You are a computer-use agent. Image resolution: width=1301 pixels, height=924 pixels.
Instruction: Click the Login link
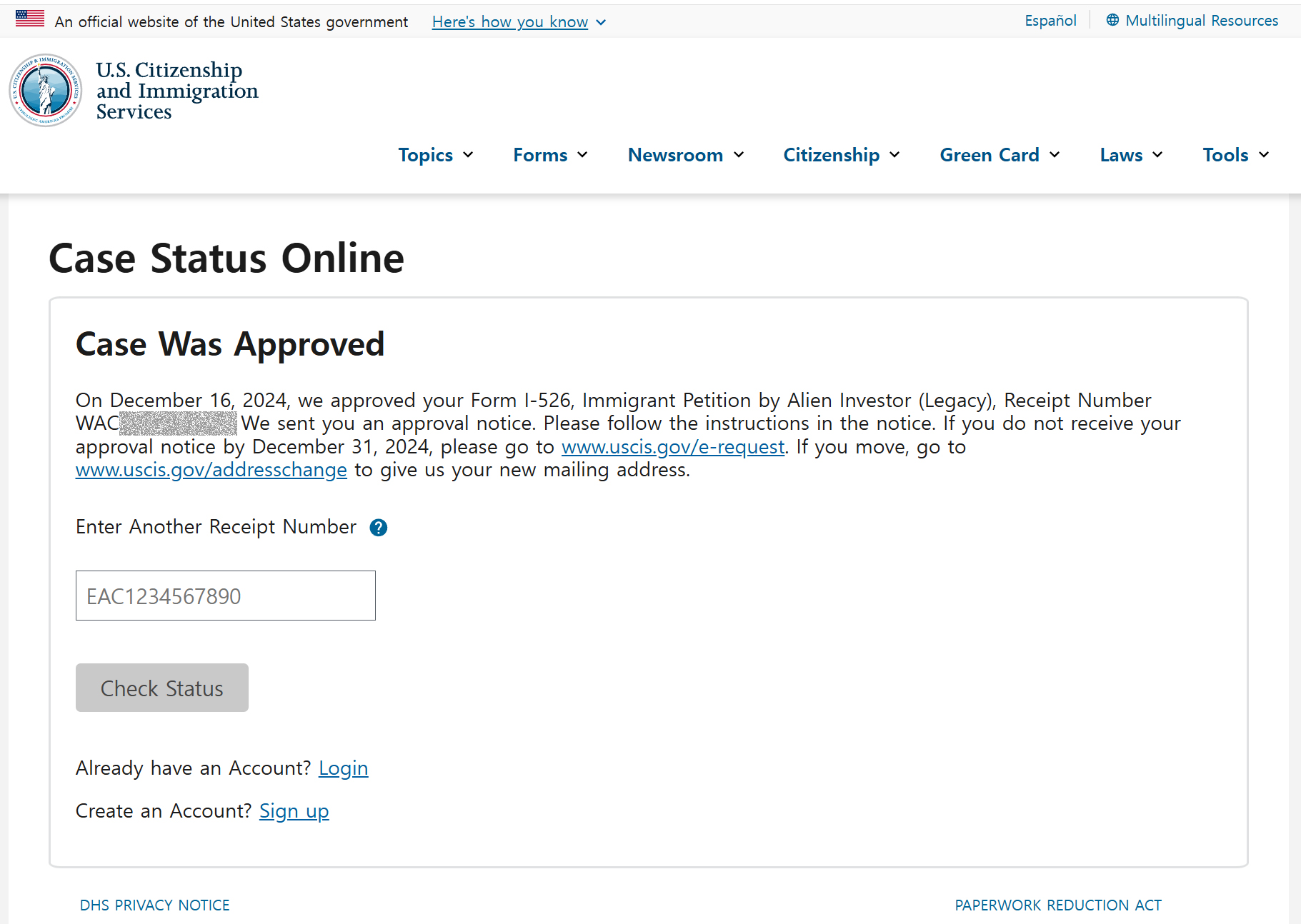(344, 768)
